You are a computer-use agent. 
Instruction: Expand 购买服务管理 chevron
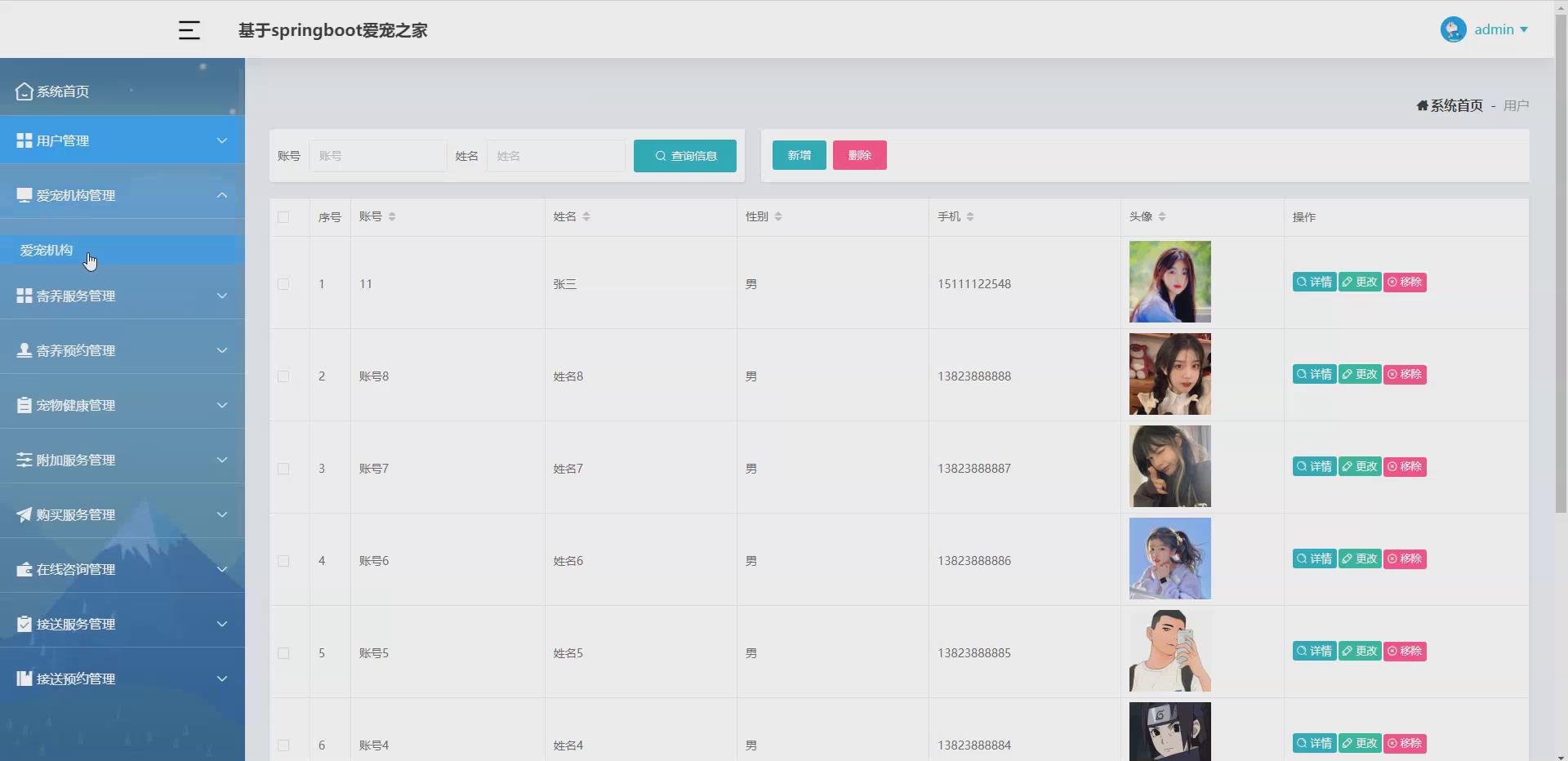point(222,514)
